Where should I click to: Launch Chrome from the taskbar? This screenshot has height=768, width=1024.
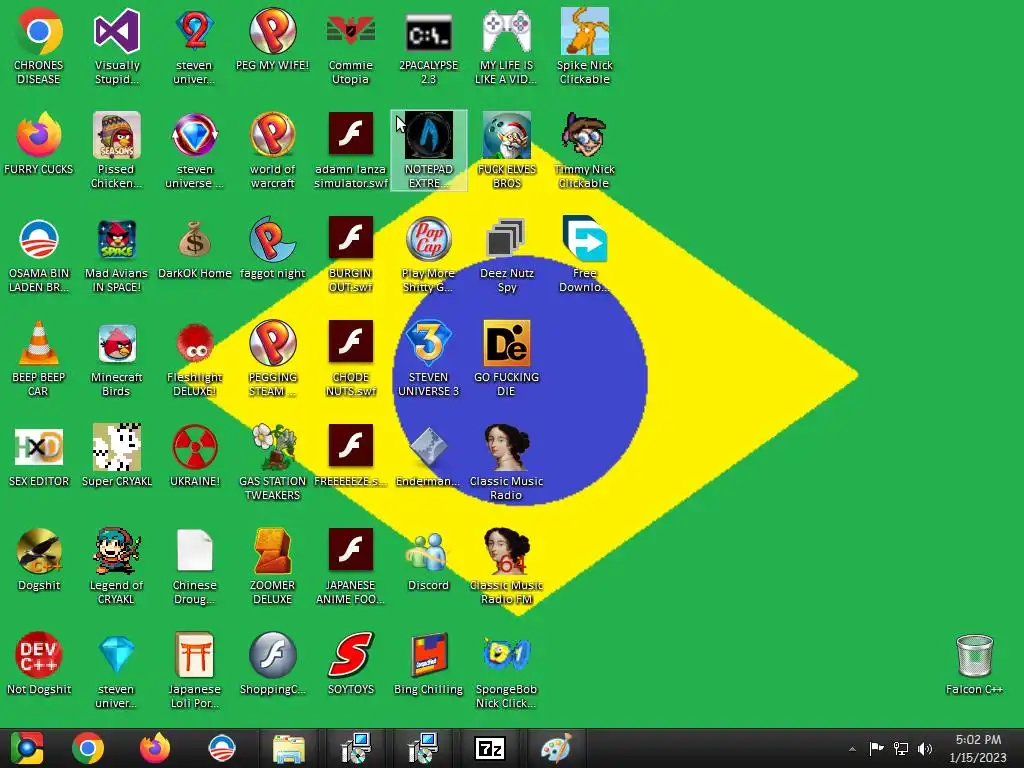[88, 748]
